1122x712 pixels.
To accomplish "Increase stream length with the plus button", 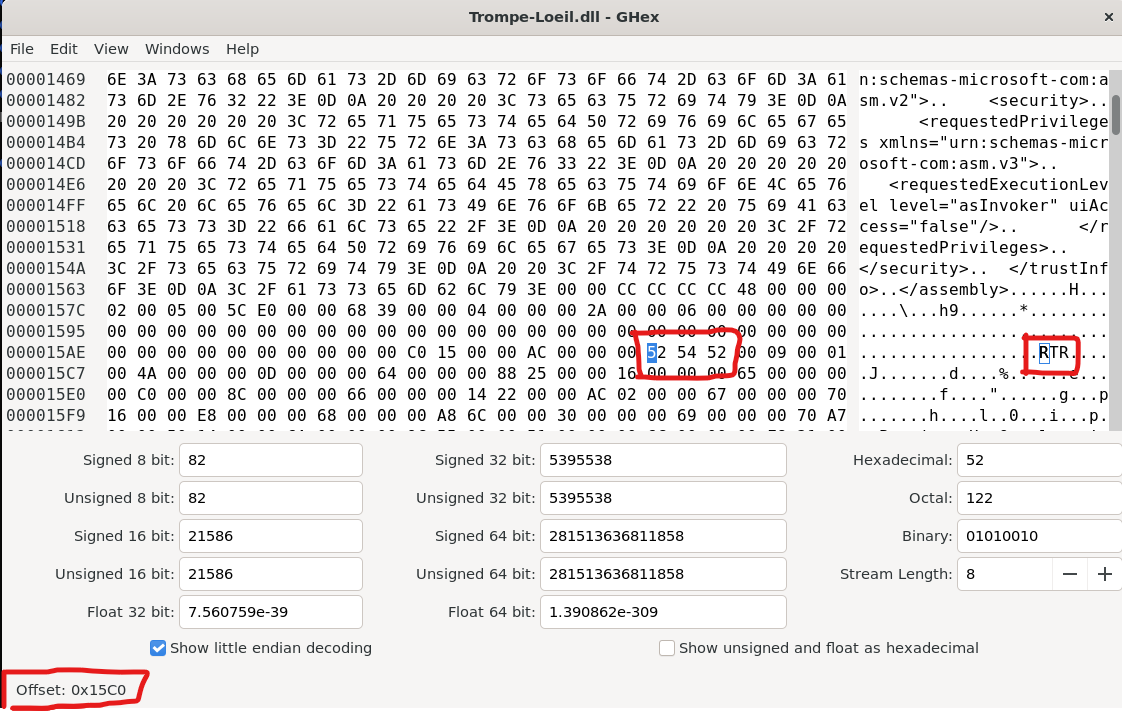I will point(1104,574).
